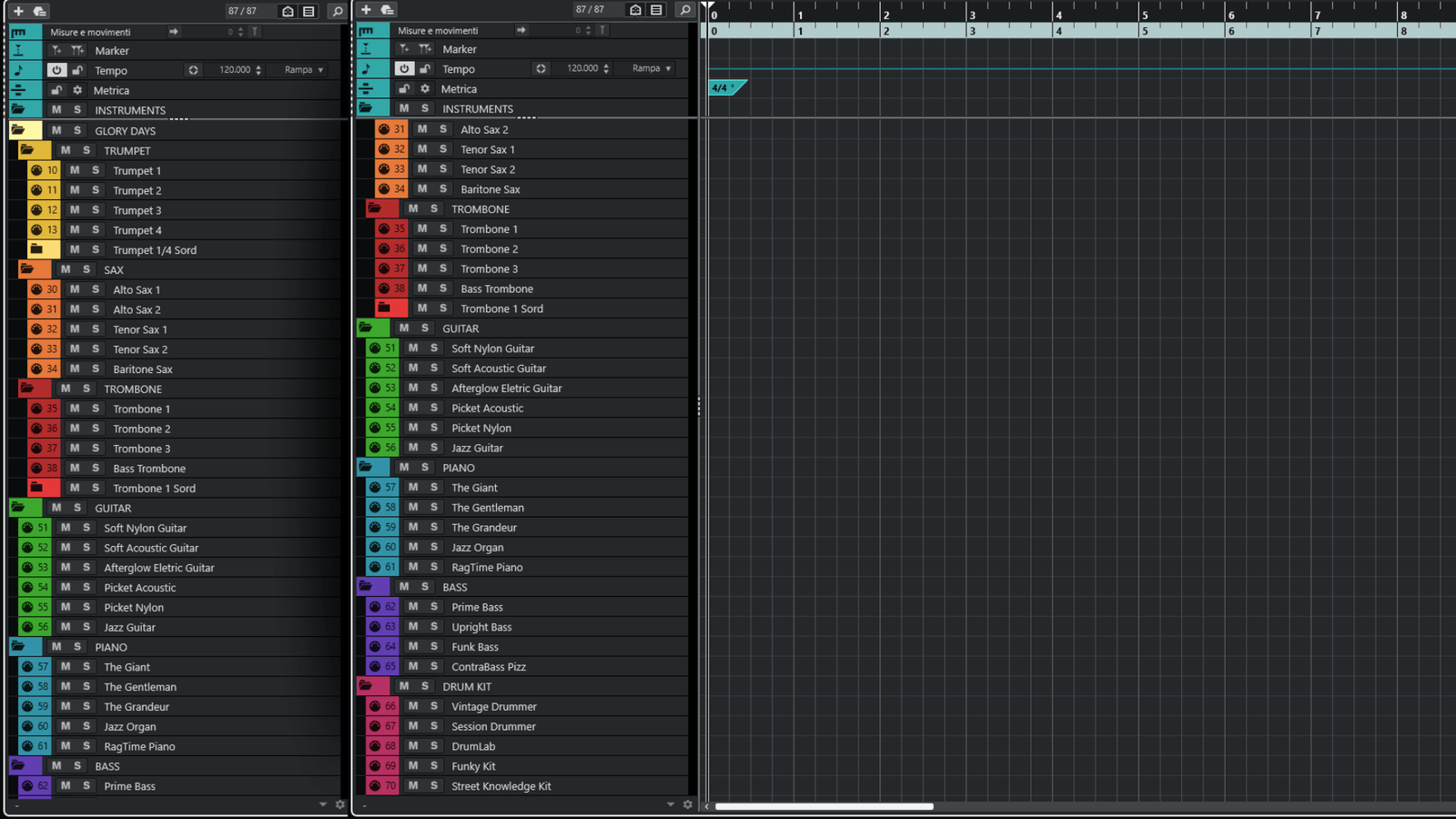This screenshot has height=819, width=1456.
Task: Mute the GLORY DAYS folder
Action: pyautogui.click(x=56, y=130)
